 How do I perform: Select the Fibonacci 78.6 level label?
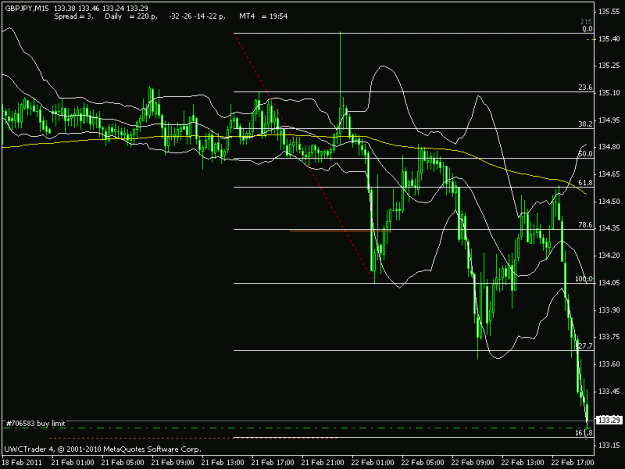pos(585,225)
